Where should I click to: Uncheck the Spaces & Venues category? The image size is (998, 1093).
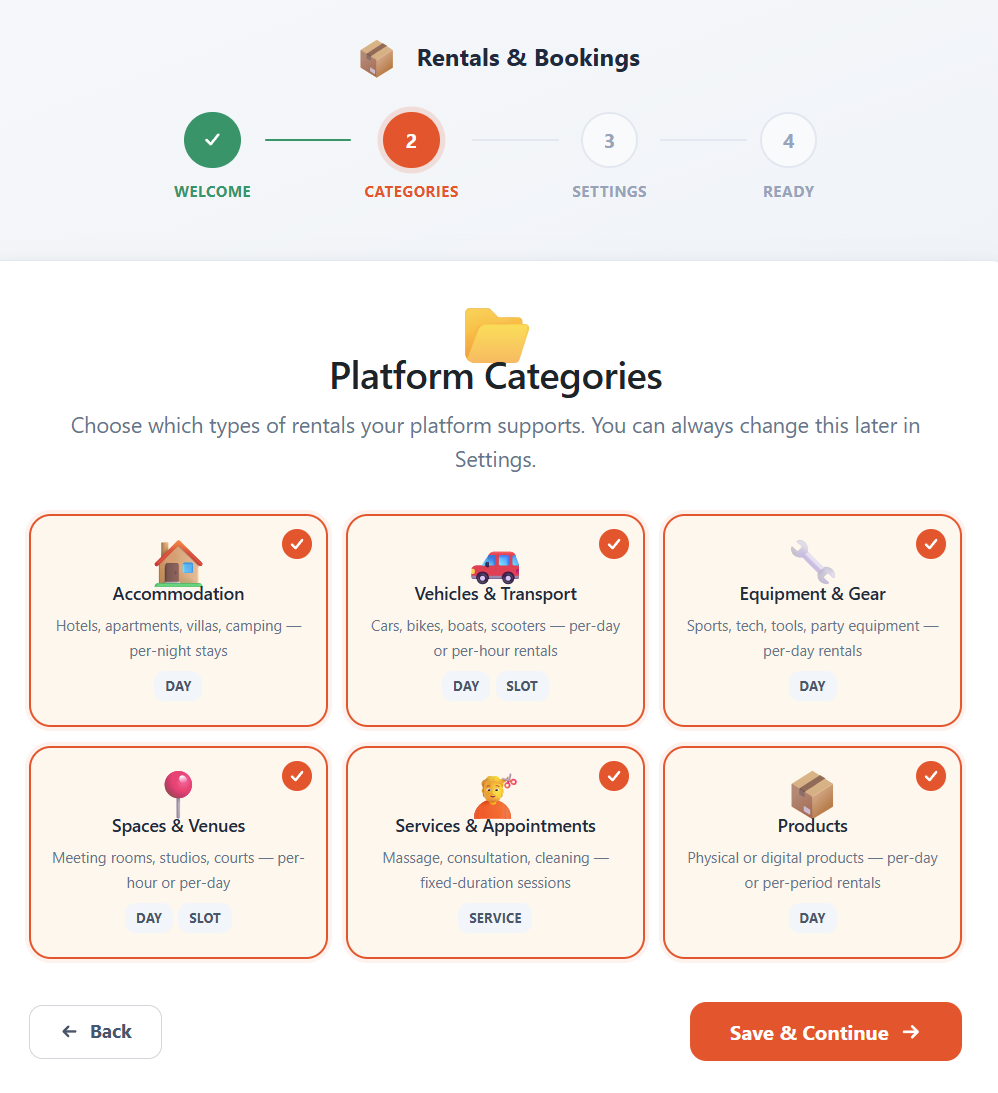(x=296, y=775)
